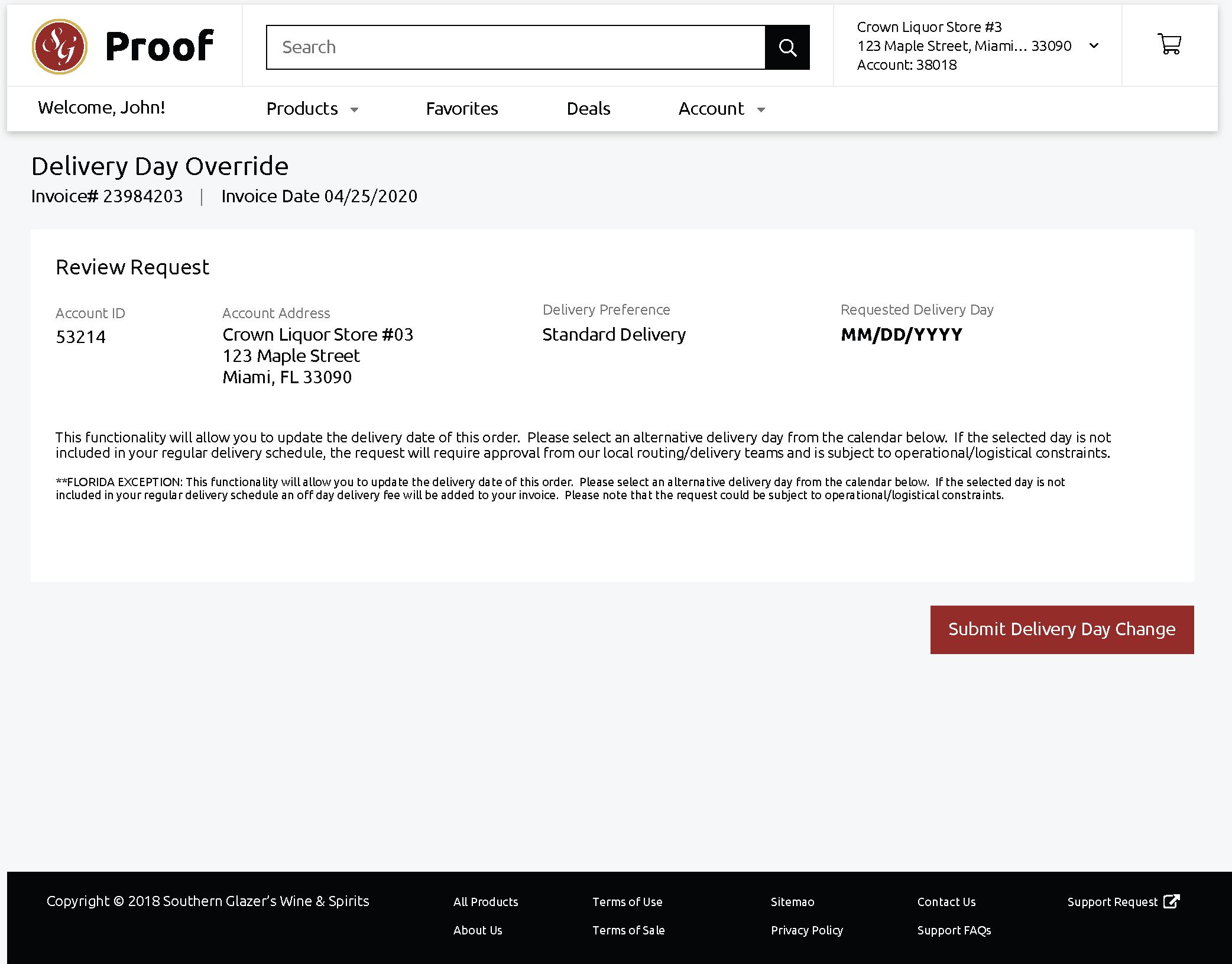The width and height of the screenshot is (1232, 964).
Task: Open the Sitemap footer link
Action: 792,902
